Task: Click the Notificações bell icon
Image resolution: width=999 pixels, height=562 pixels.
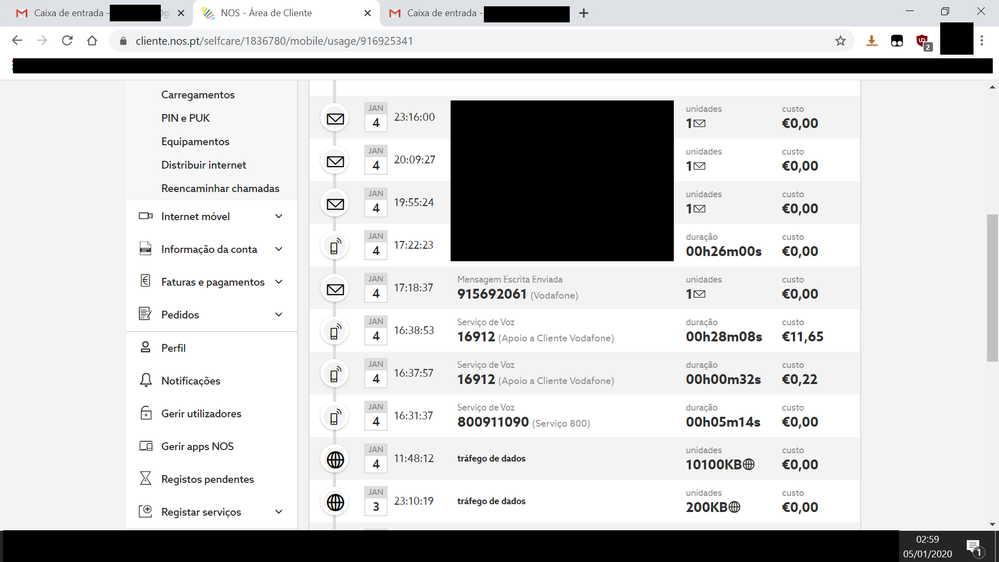Action: 146,381
